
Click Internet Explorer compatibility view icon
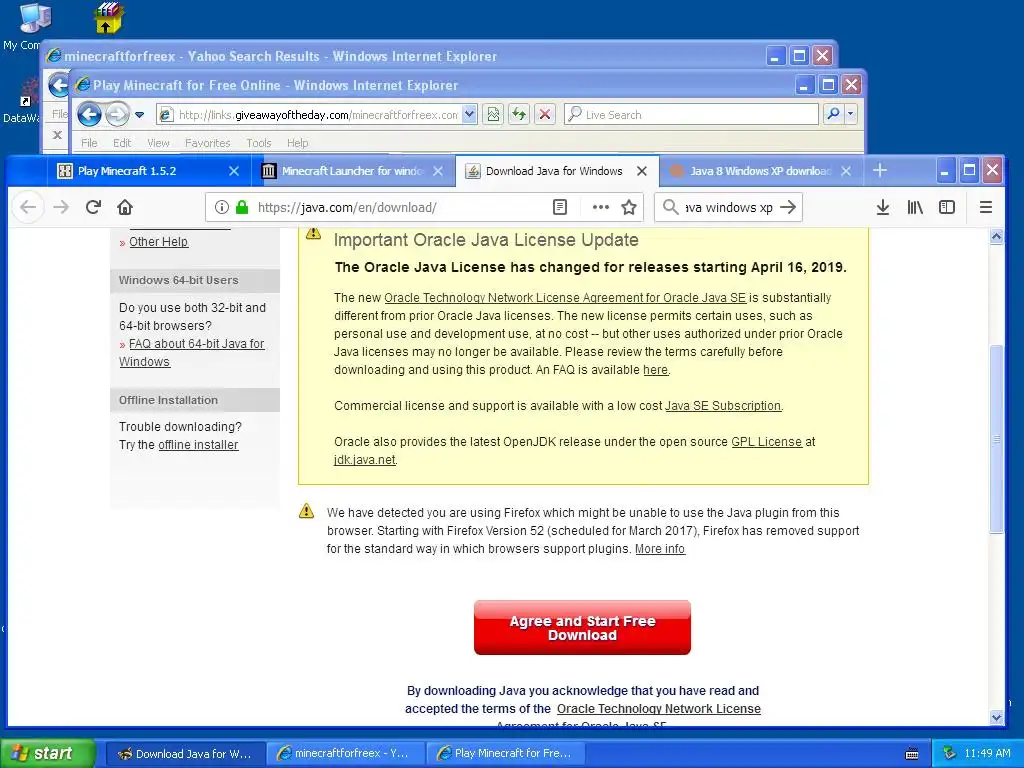coord(493,115)
